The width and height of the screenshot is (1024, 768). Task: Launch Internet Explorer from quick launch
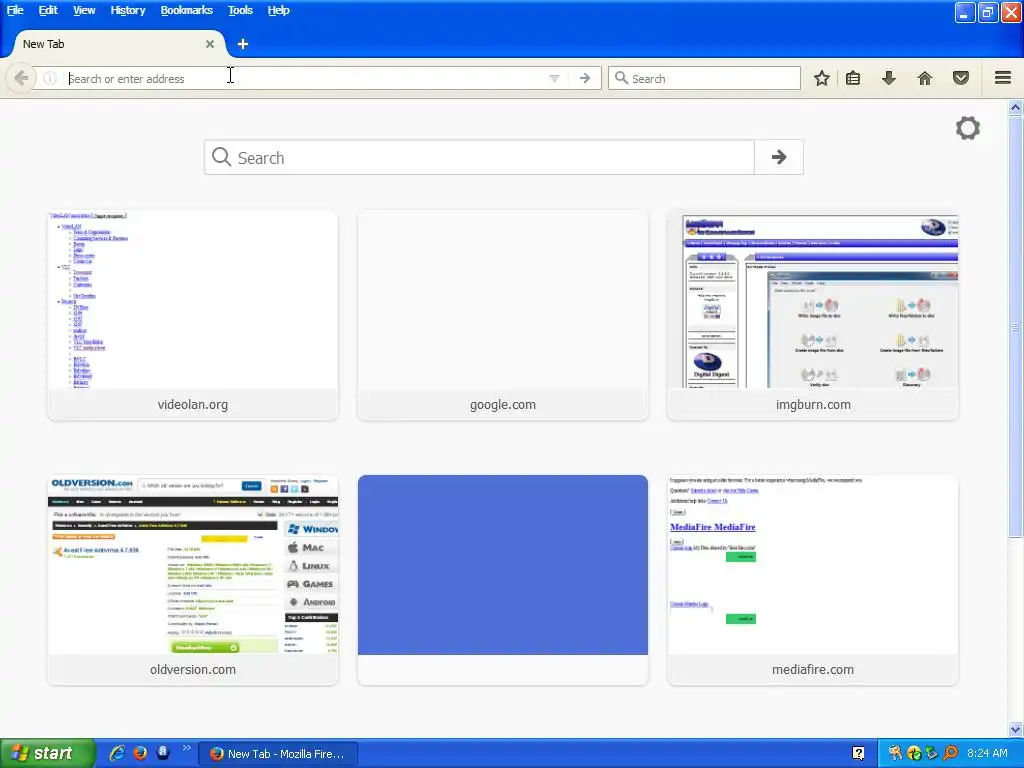[118, 753]
